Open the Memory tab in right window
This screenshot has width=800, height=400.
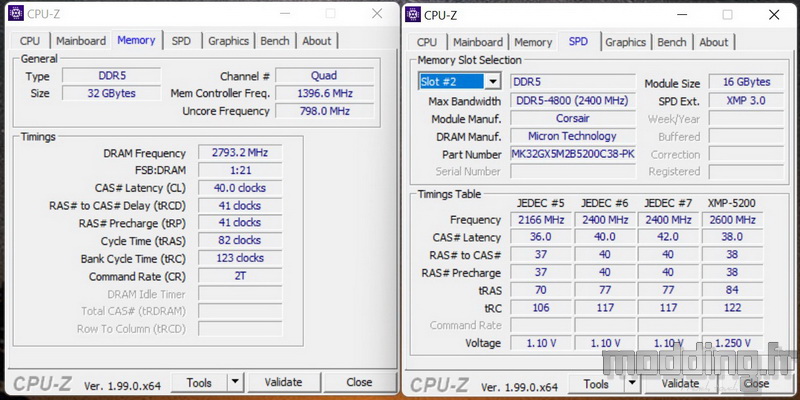[x=533, y=42]
